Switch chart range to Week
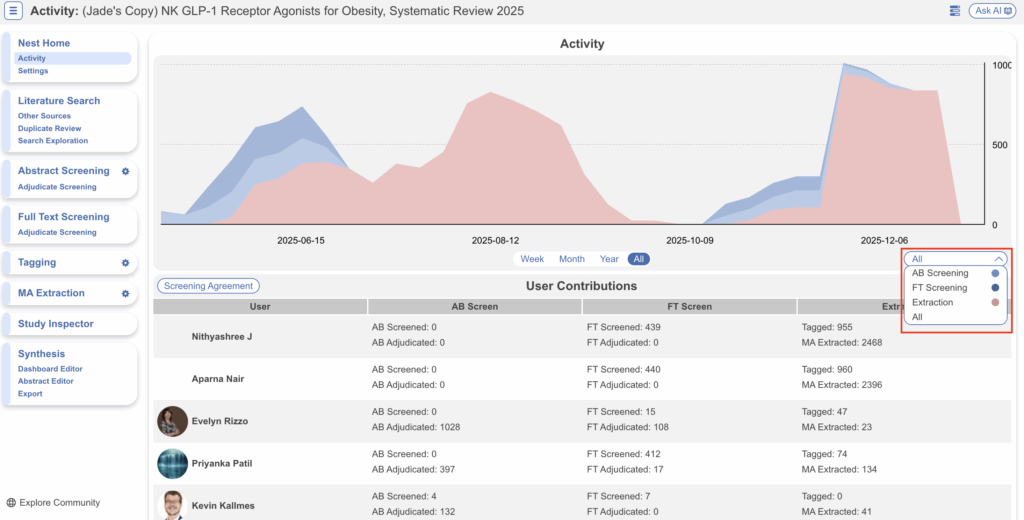This screenshot has height=520, width=1024. click(x=532, y=259)
